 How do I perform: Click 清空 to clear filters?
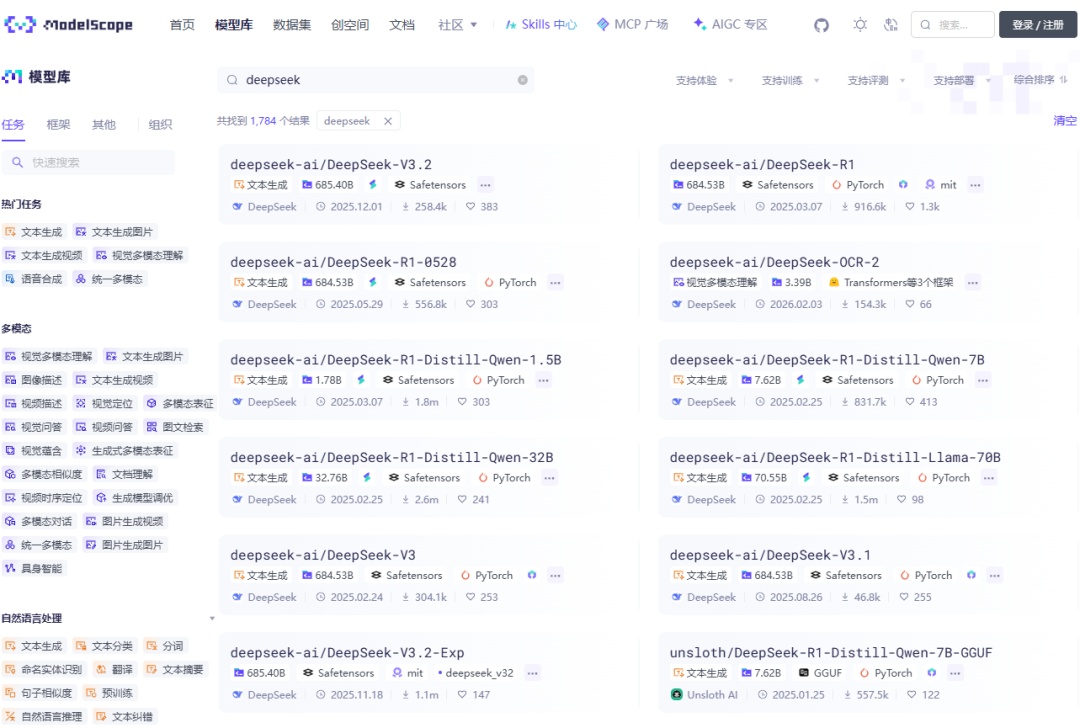click(x=1065, y=121)
